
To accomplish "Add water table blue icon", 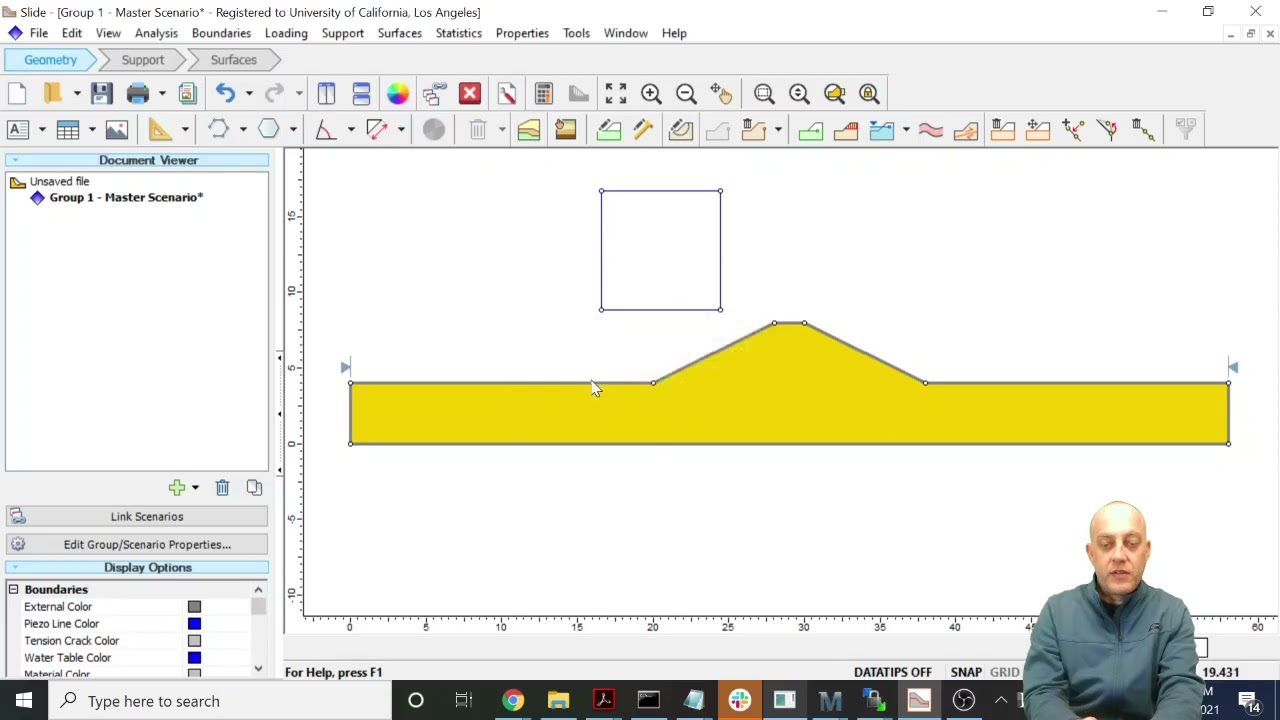I will tap(881, 129).
